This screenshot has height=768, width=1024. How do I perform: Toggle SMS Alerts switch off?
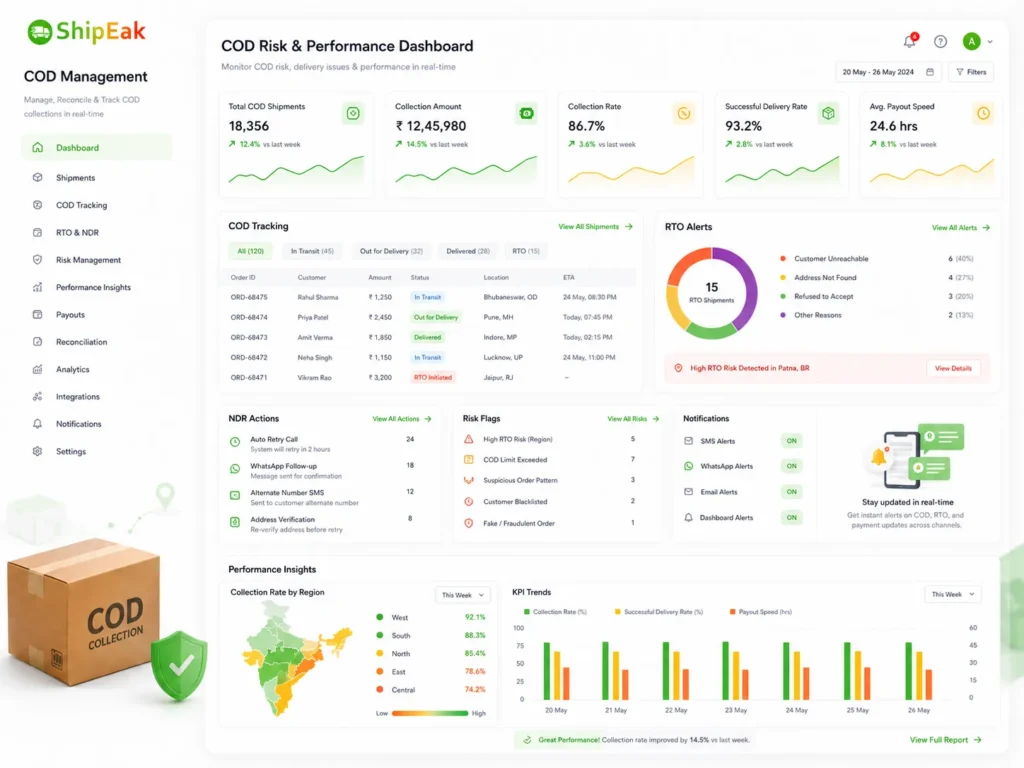click(x=792, y=441)
